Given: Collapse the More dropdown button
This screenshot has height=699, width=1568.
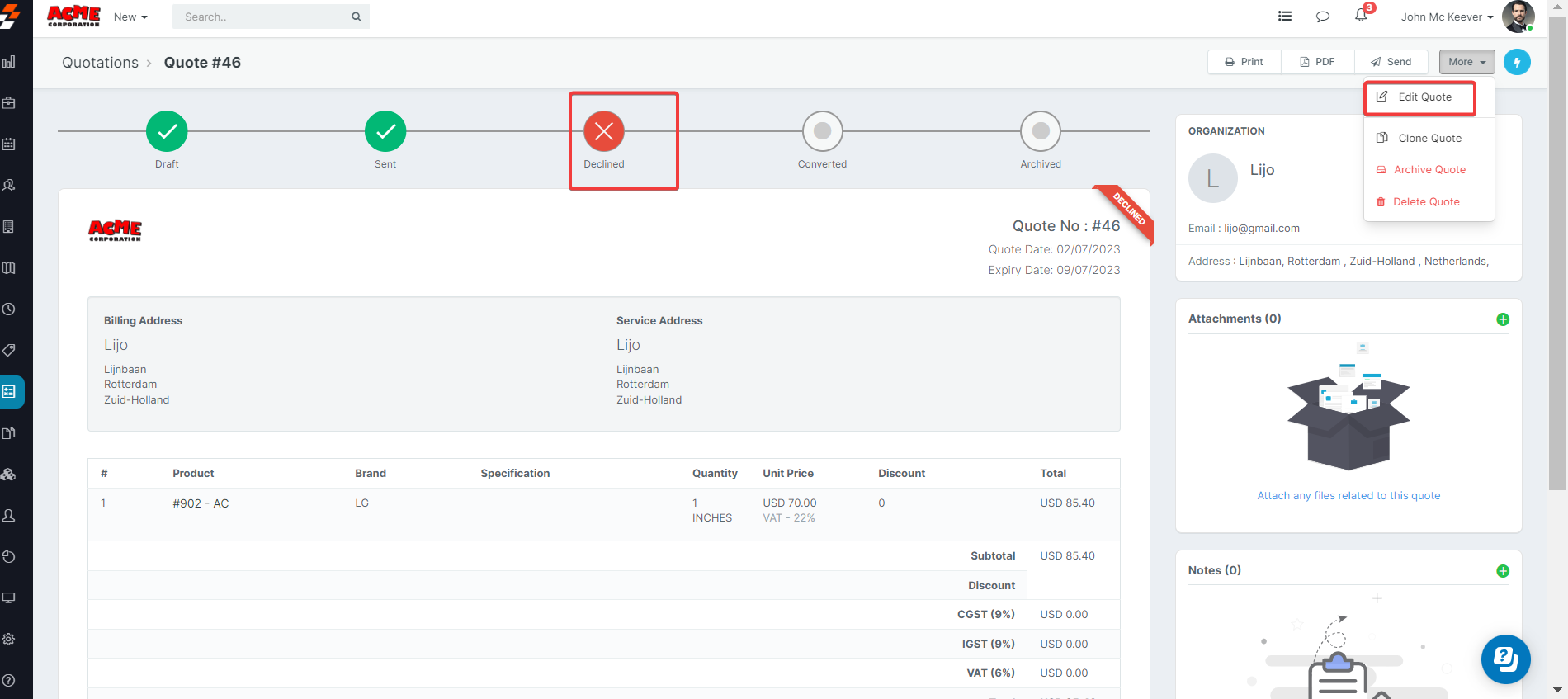Looking at the screenshot, I should [x=1466, y=62].
